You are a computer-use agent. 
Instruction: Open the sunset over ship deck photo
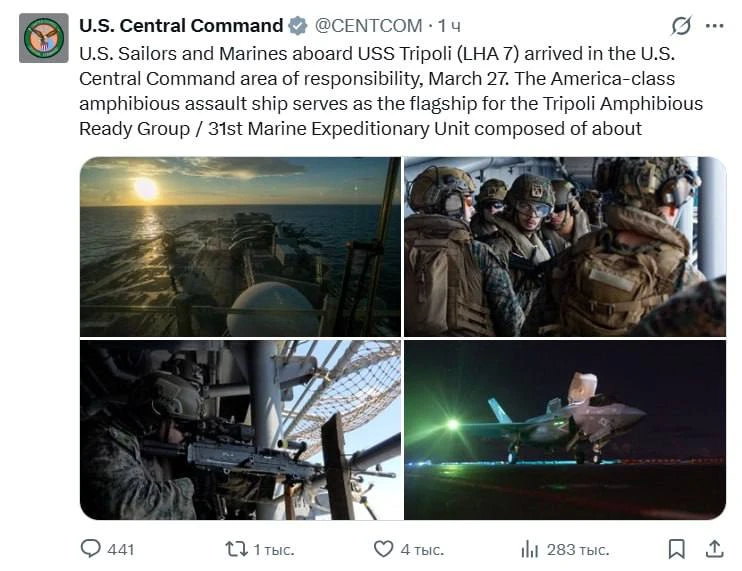point(240,246)
